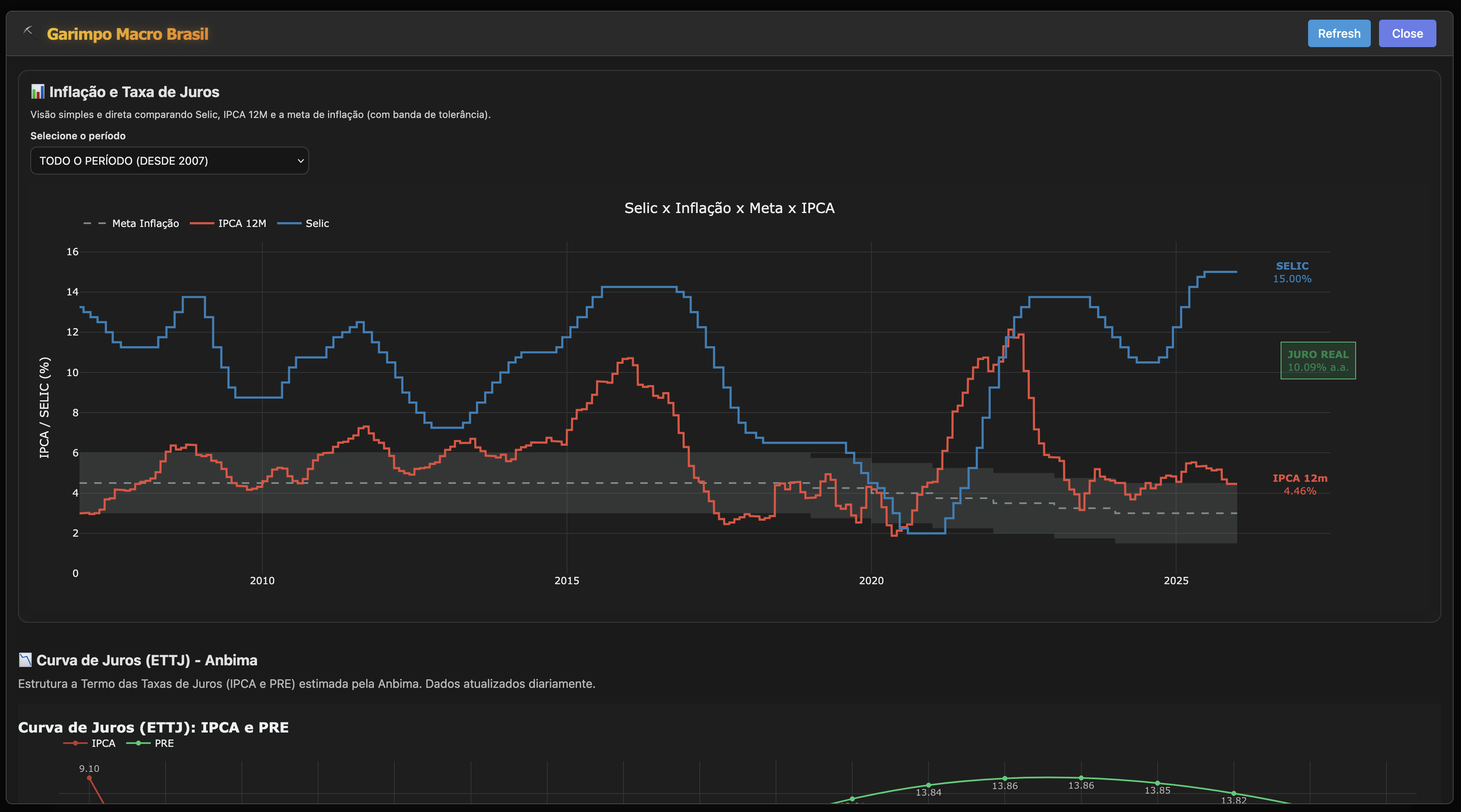Toggle IPCA 12M legend series
Image resolution: width=1461 pixels, height=812 pixels.
click(x=241, y=223)
